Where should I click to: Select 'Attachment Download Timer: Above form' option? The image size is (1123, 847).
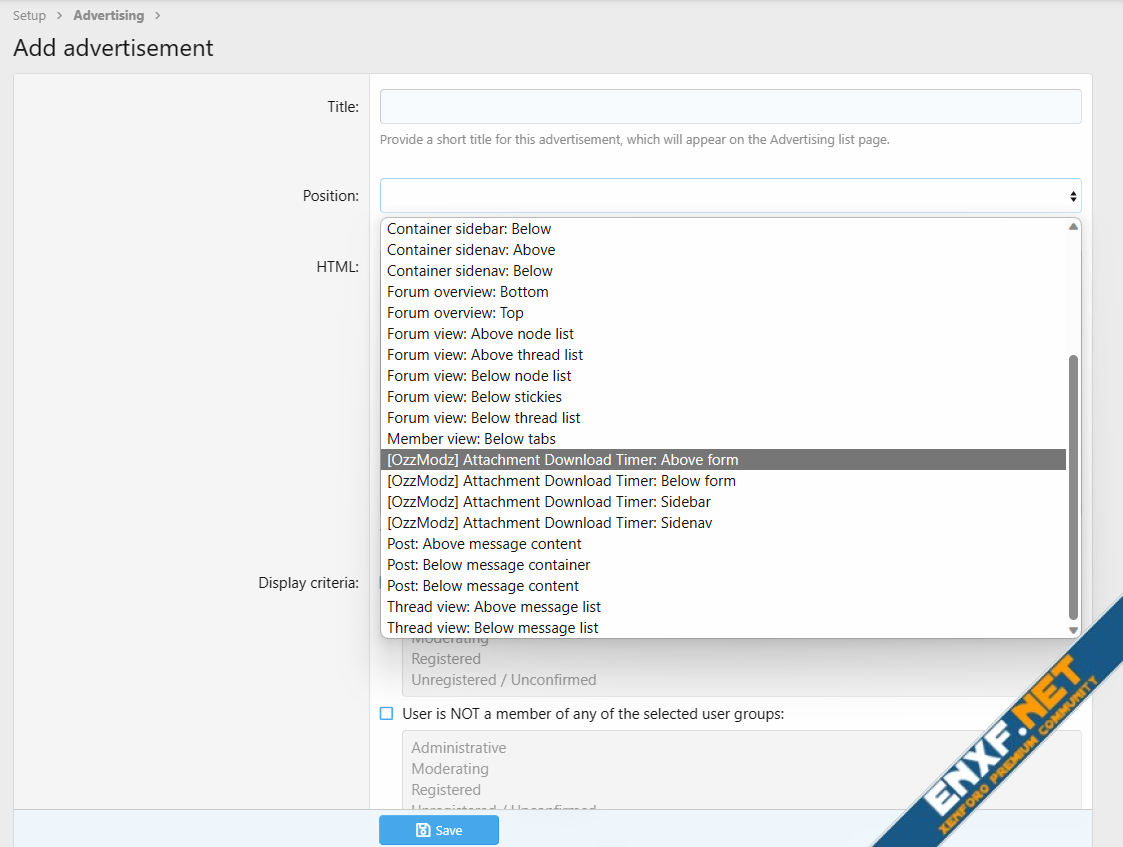[x=562, y=460]
